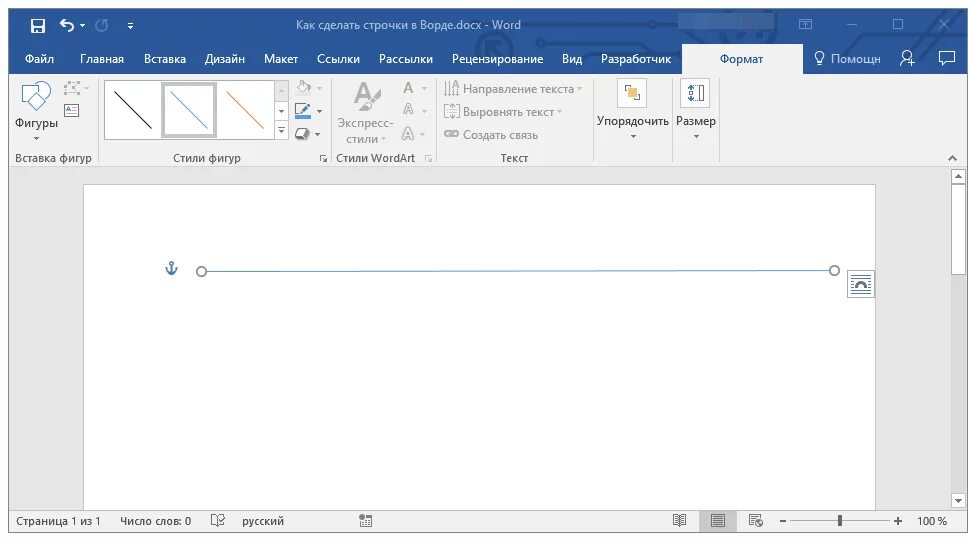Zoom out with the minus button

[783, 521]
